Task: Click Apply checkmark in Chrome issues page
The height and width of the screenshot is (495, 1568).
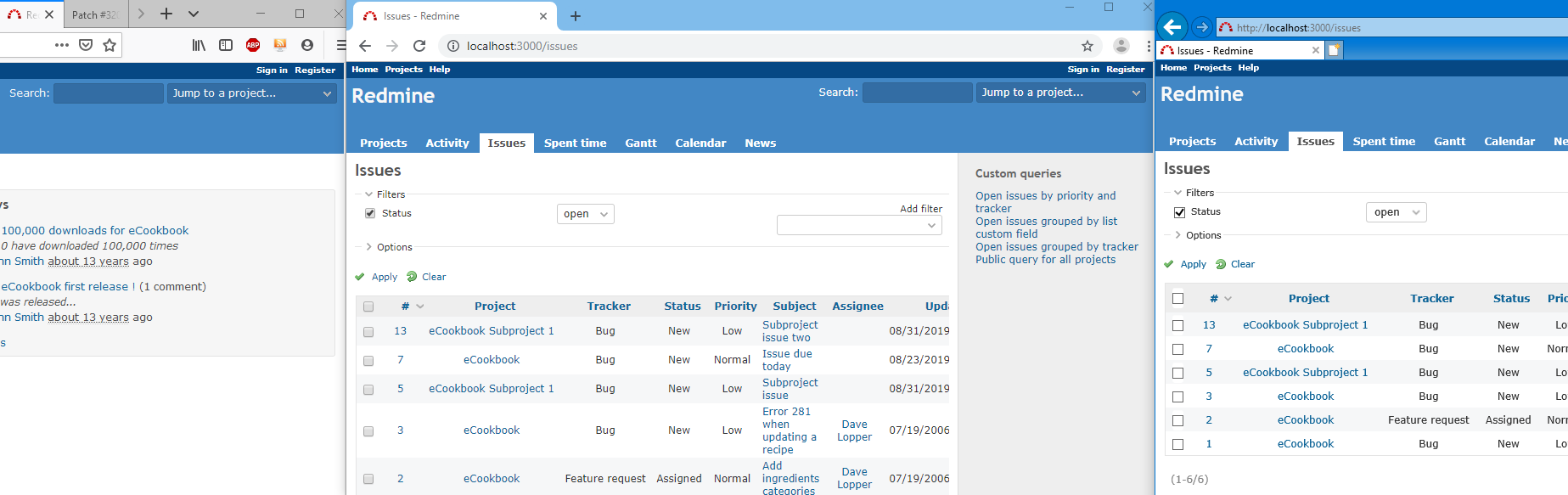Action: 360,277
